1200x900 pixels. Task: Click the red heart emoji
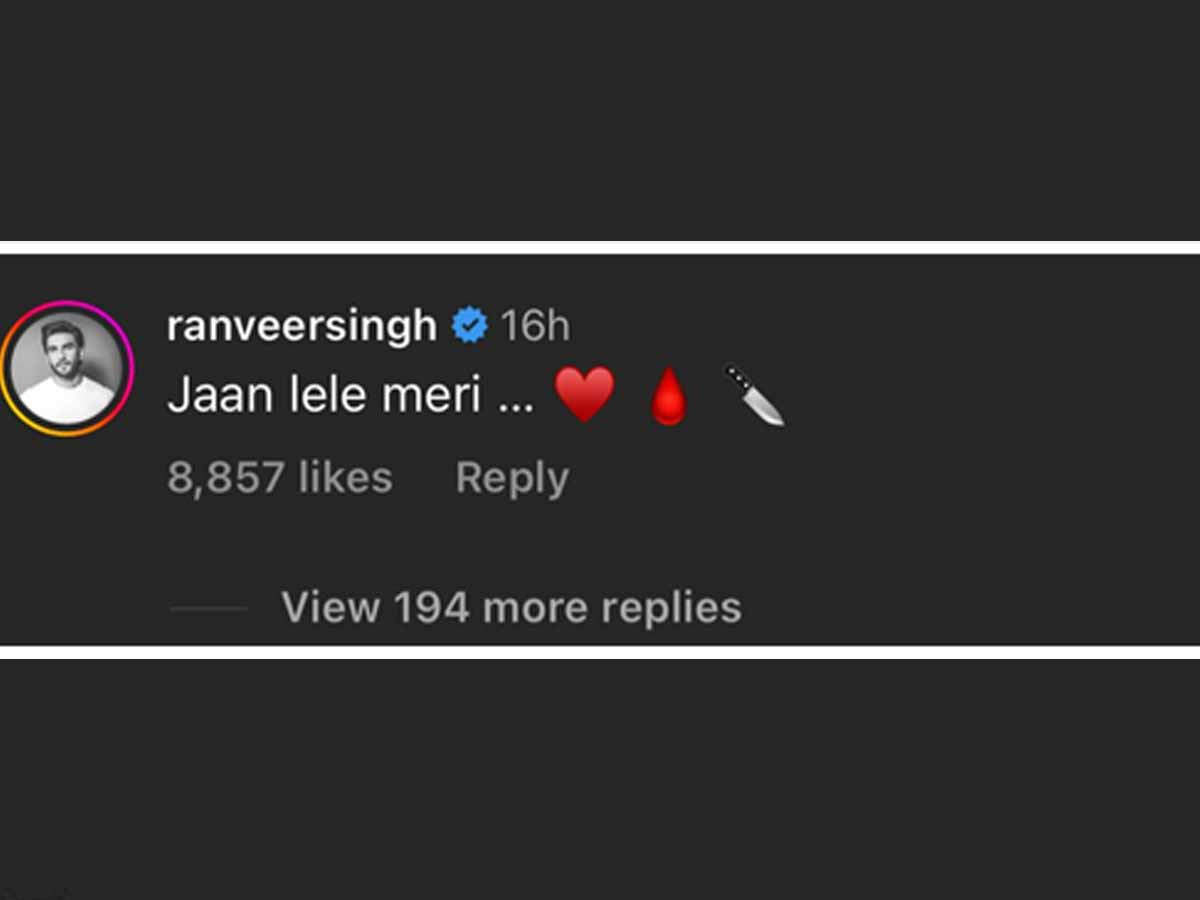coord(584,394)
